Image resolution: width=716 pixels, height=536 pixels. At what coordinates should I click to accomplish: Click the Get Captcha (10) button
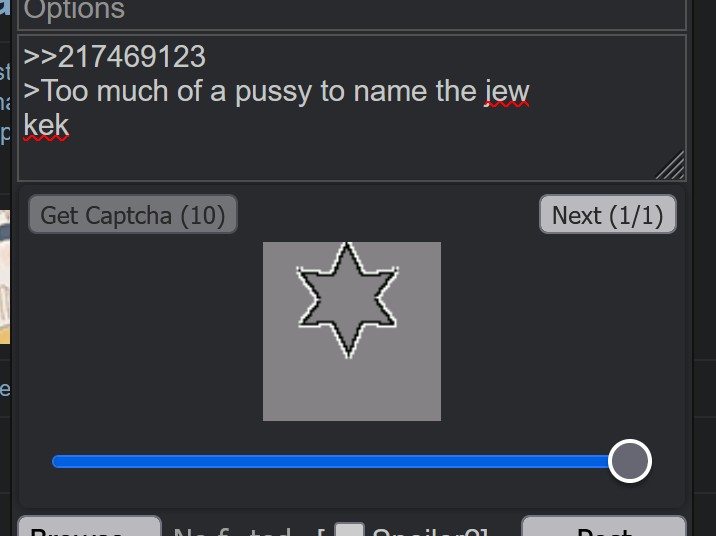point(133,214)
